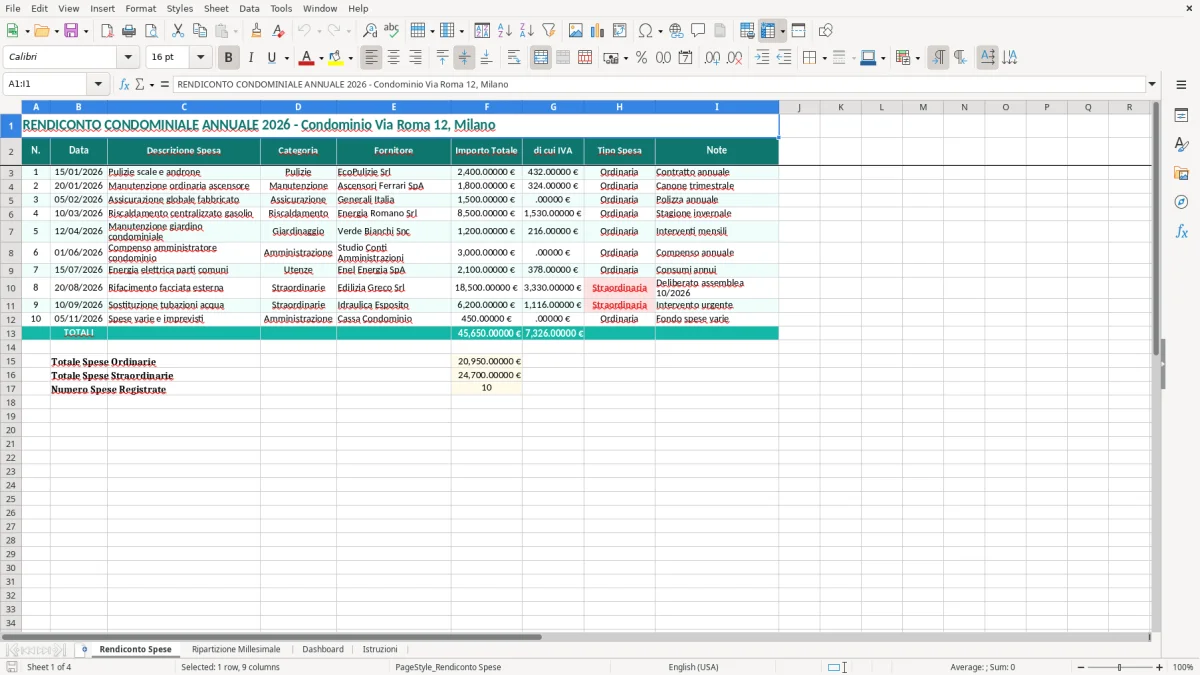
Task: Toggle AutoFilter funnel icon
Action: (x=548, y=31)
